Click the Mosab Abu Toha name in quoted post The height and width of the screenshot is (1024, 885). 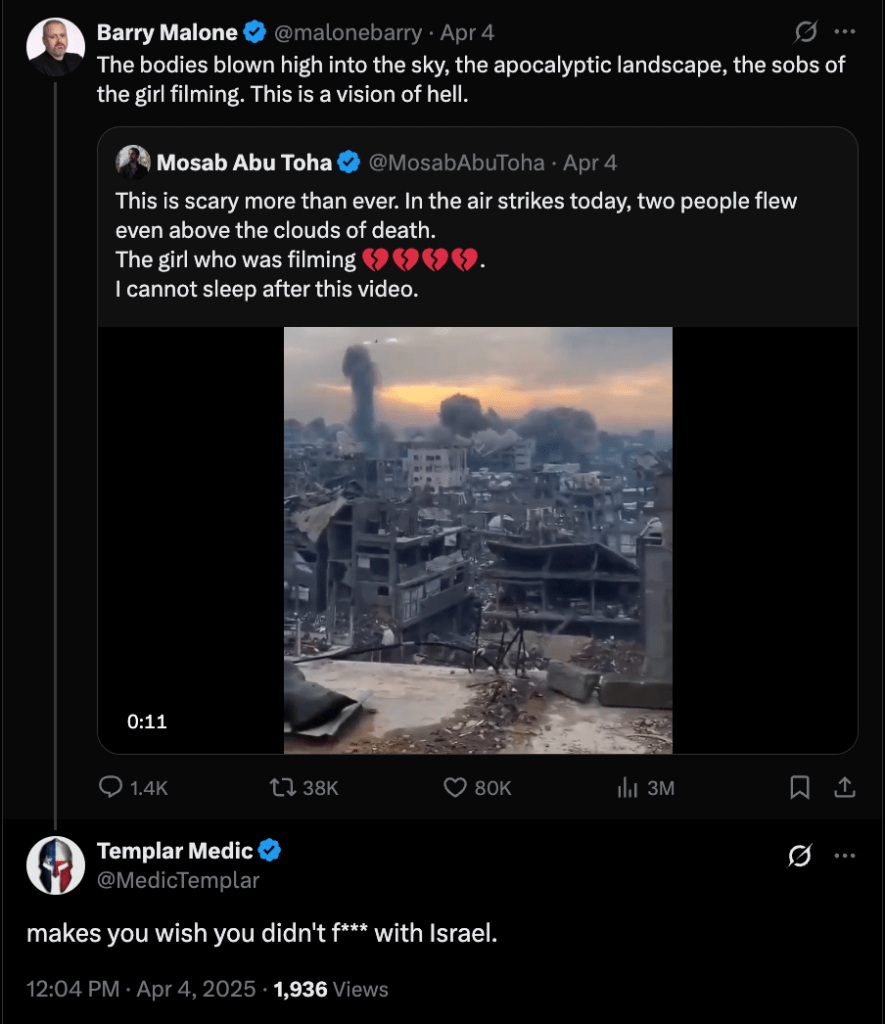[x=244, y=162]
